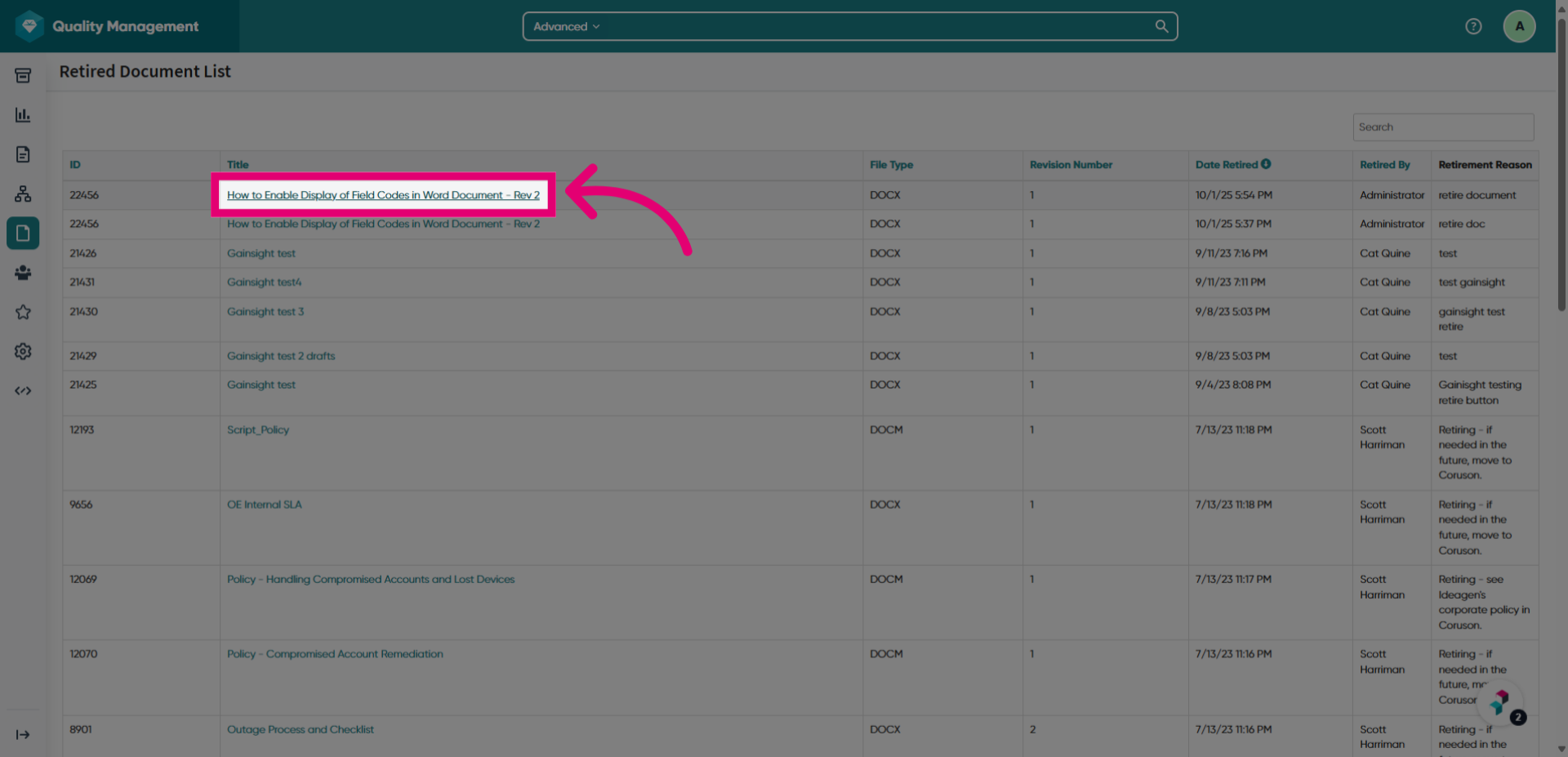1568x757 pixels.
Task: Select the Retired Document List heading
Action: 145,72
